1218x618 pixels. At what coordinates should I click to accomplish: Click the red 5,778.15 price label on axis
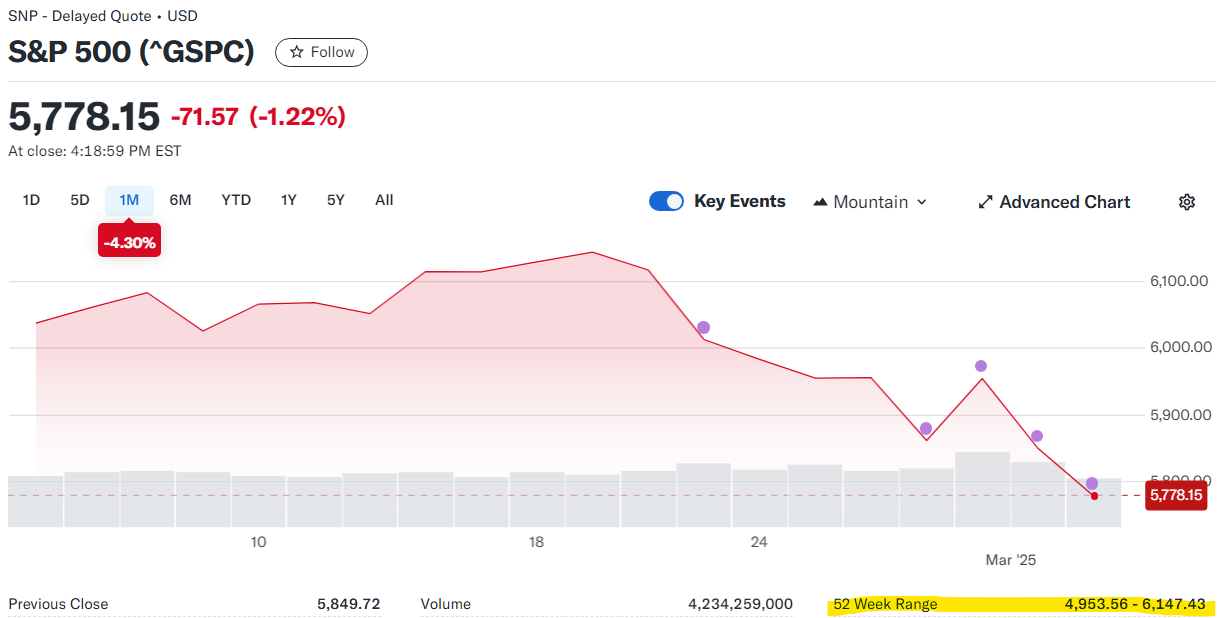pyautogui.click(x=1176, y=495)
